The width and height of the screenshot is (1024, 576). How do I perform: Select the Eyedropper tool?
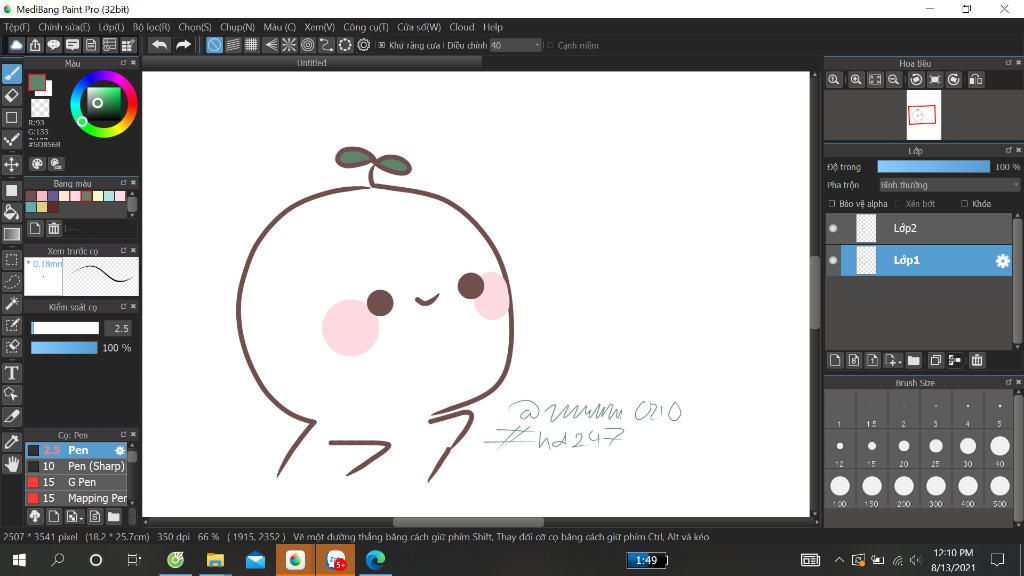[12, 442]
